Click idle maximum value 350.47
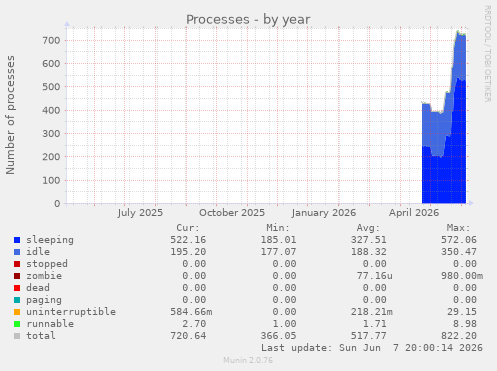Image resolution: width=497 pixels, height=371 pixels. pyautogui.click(x=459, y=252)
